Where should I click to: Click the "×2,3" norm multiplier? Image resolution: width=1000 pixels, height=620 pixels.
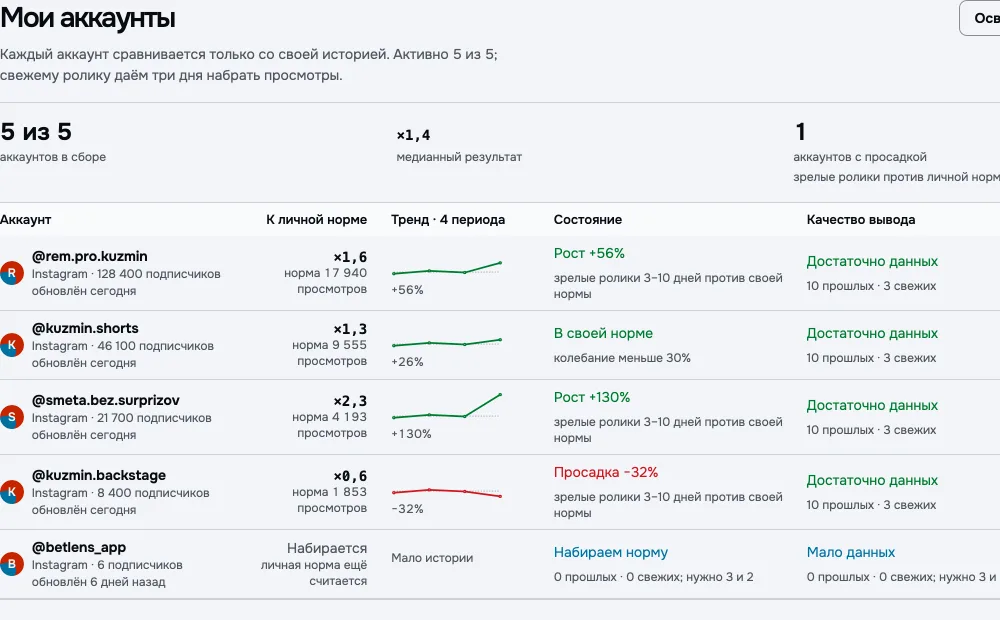[350, 401]
